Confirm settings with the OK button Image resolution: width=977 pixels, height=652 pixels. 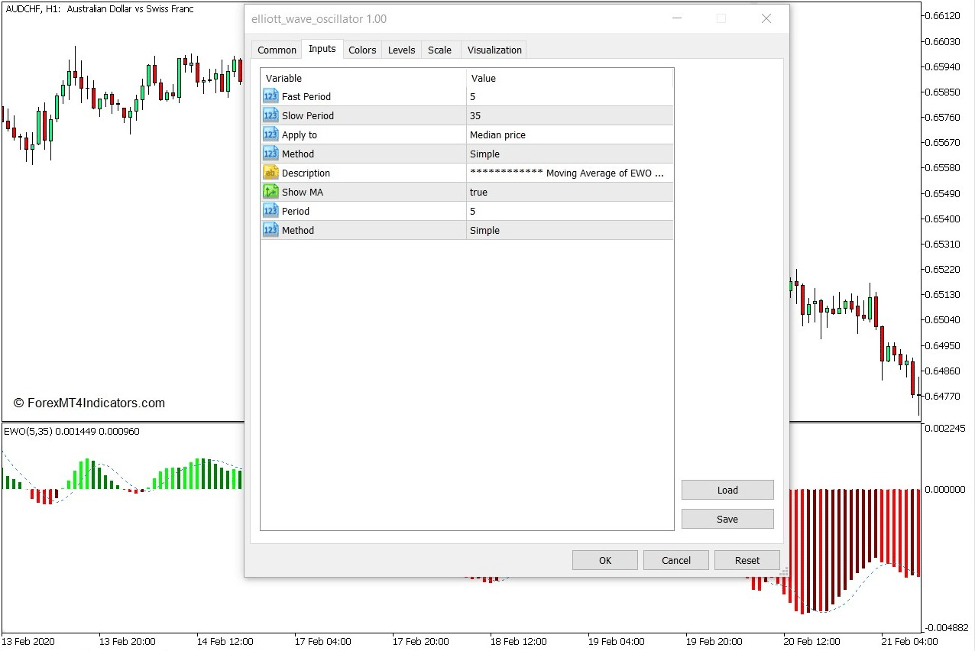pyautogui.click(x=604, y=559)
